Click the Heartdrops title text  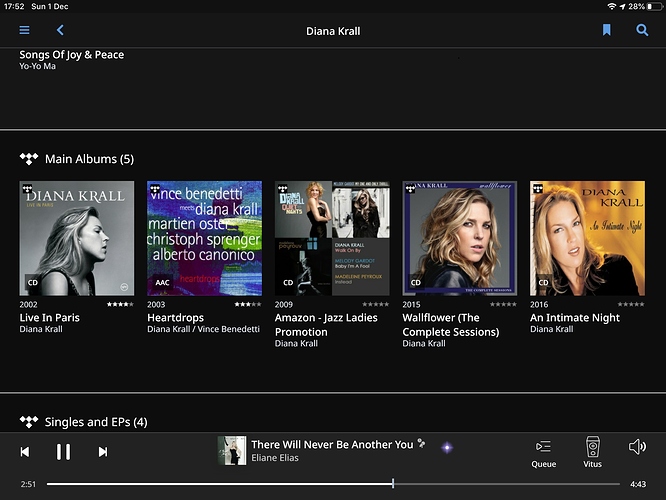tap(175, 318)
